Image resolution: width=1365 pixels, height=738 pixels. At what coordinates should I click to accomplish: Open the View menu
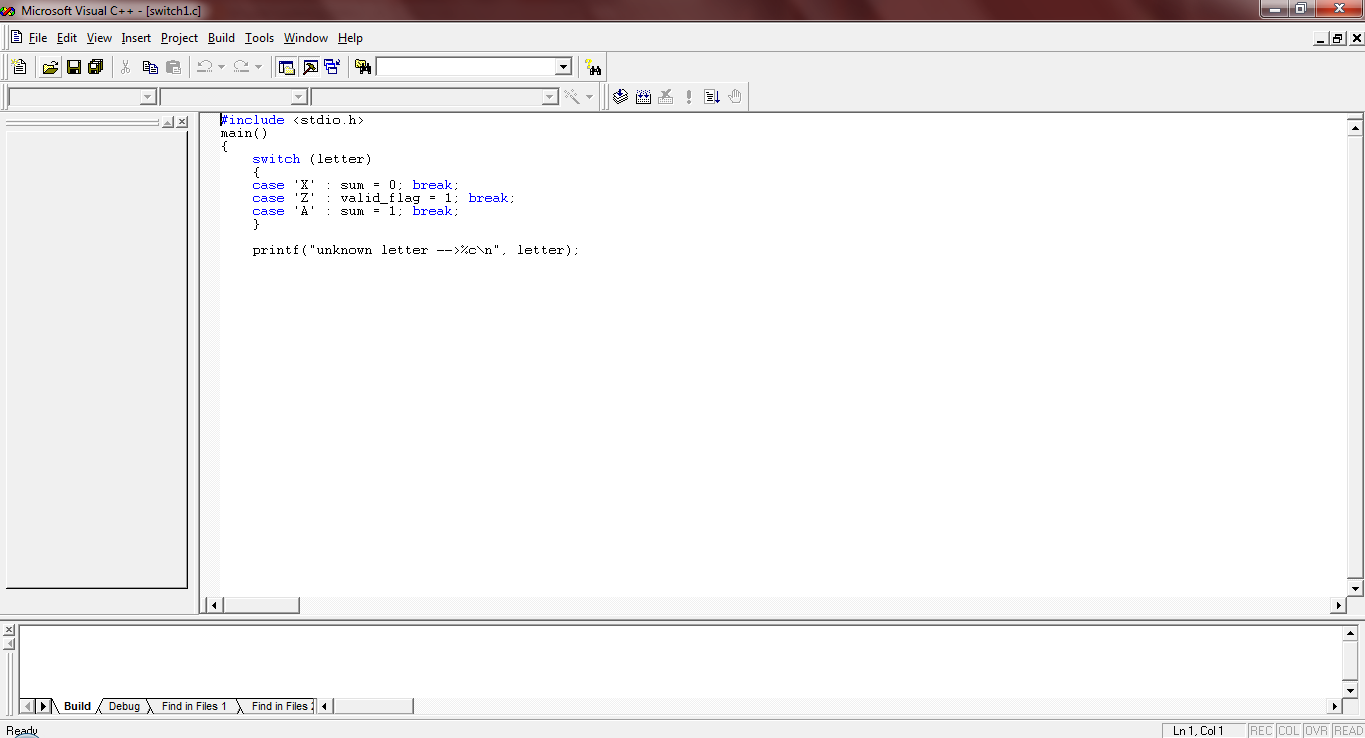pyautogui.click(x=99, y=38)
